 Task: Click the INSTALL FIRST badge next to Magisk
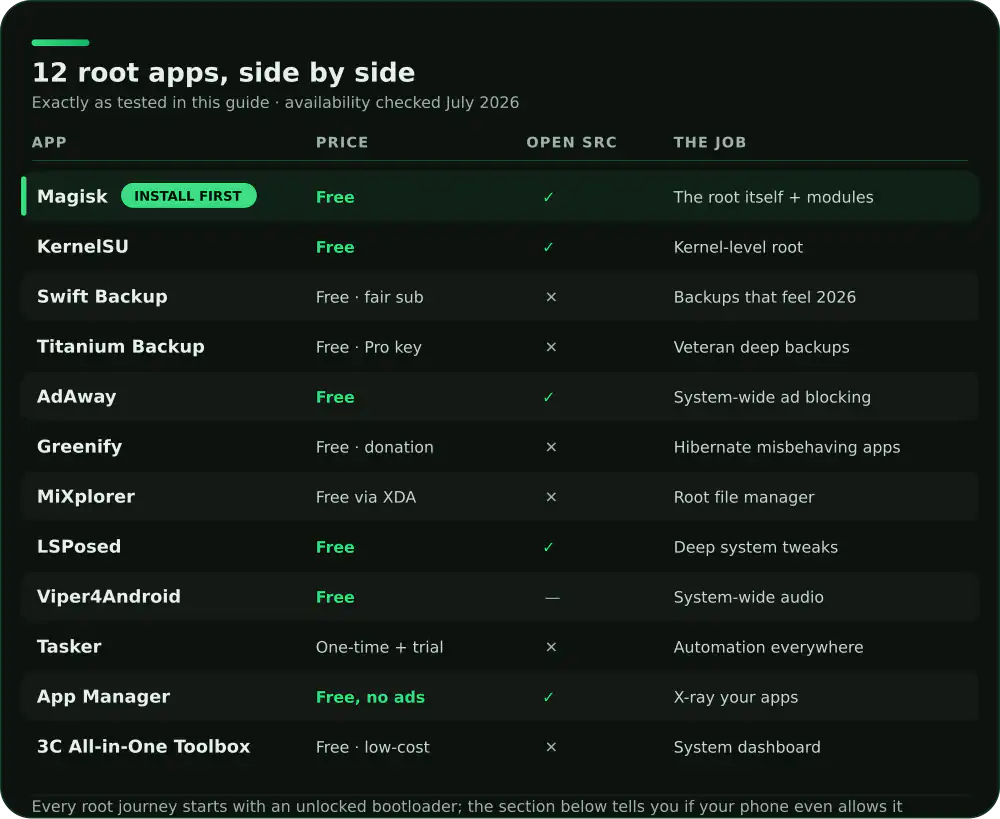(x=189, y=196)
